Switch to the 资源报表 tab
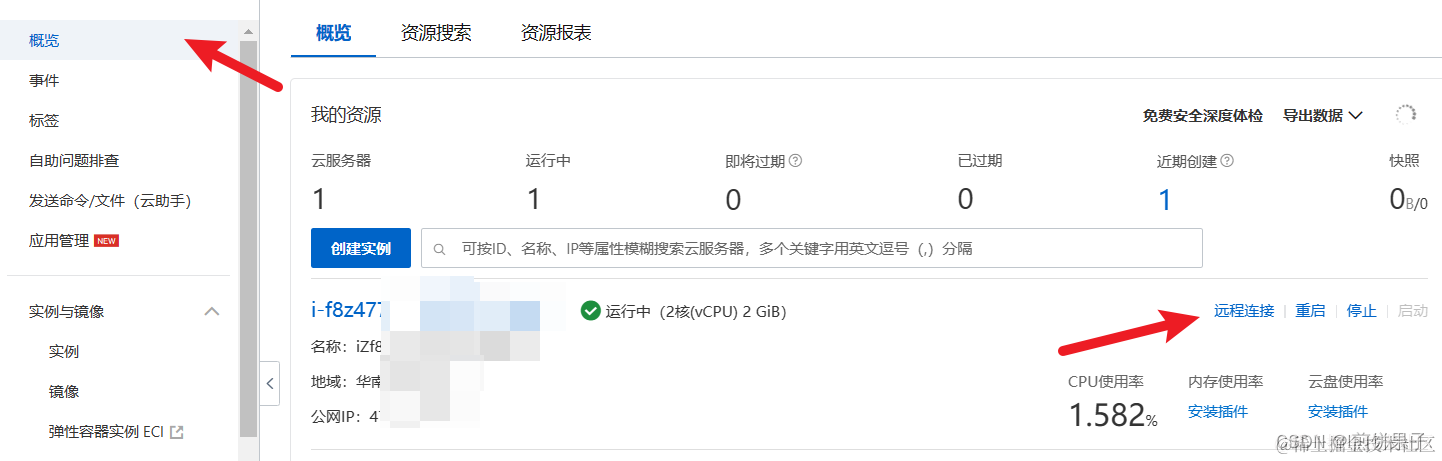 pos(556,33)
